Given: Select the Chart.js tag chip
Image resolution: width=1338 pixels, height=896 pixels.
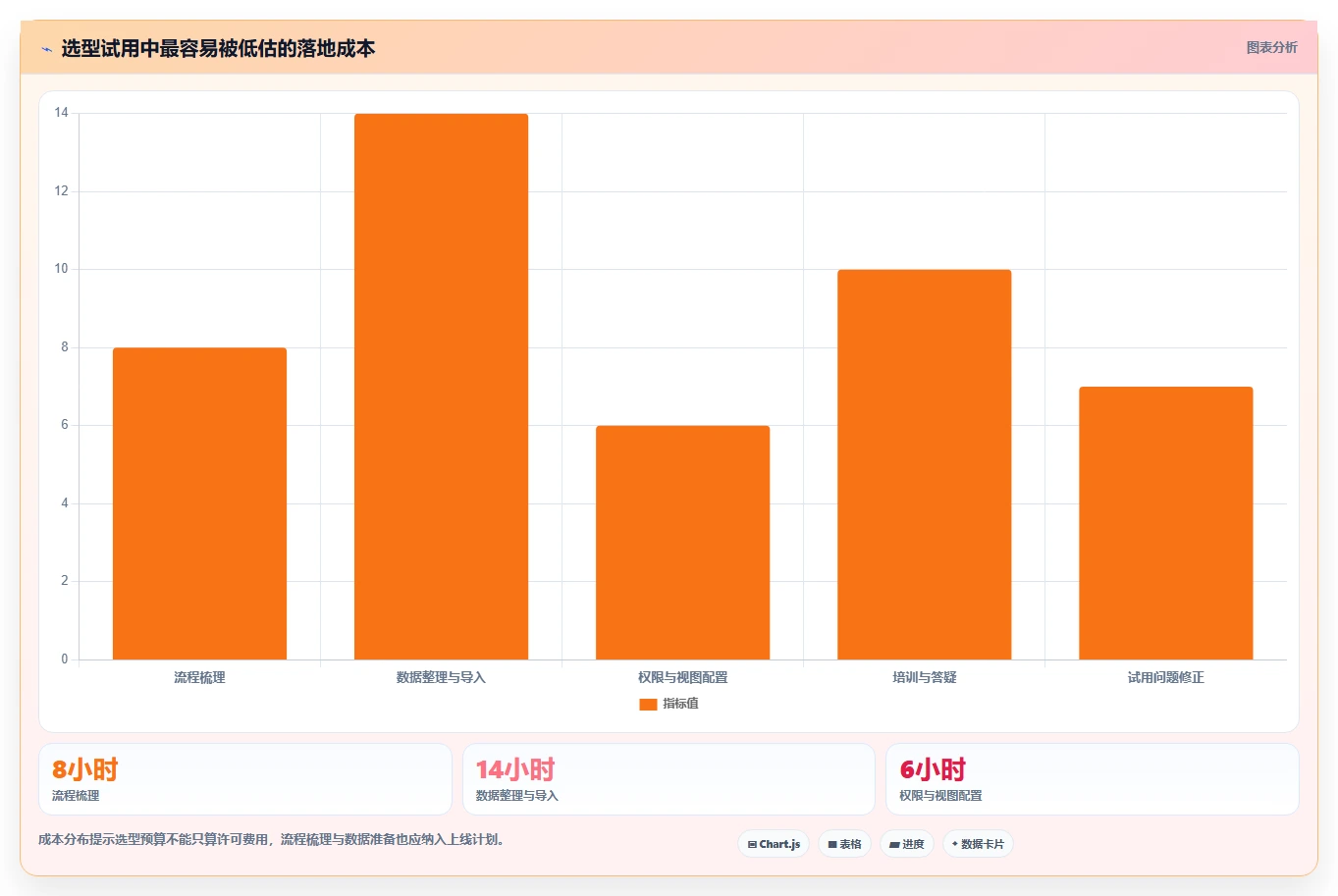Looking at the screenshot, I should click(774, 844).
